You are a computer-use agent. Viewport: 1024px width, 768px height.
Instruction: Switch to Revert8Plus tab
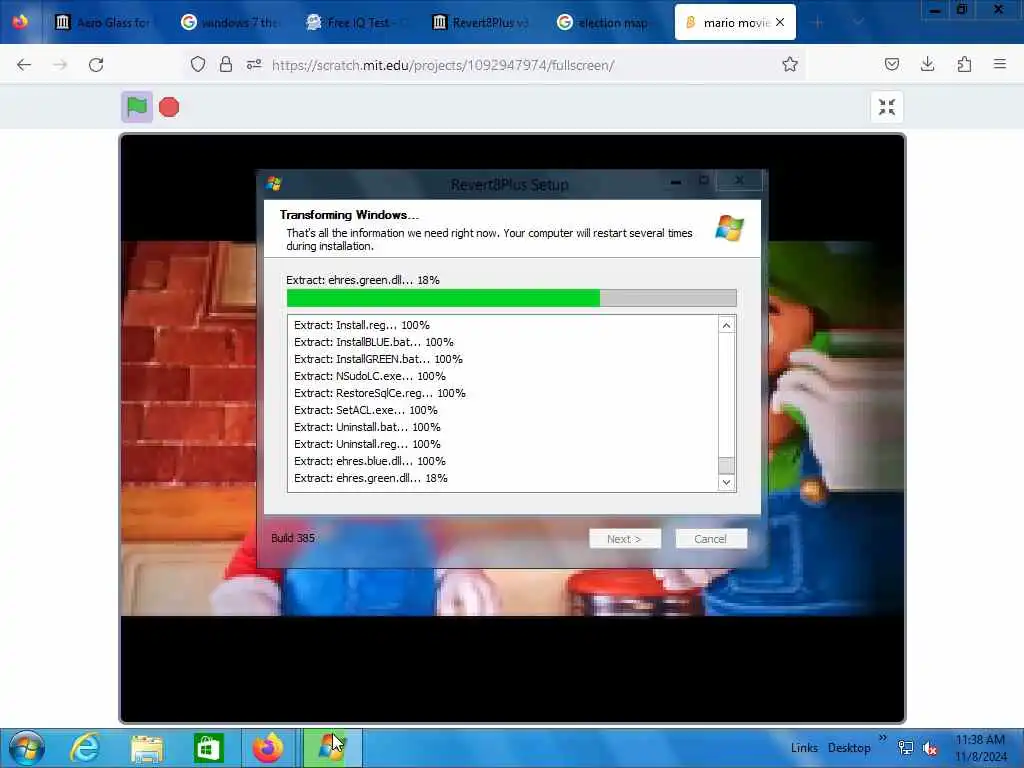pyautogui.click(x=480, y=23)
